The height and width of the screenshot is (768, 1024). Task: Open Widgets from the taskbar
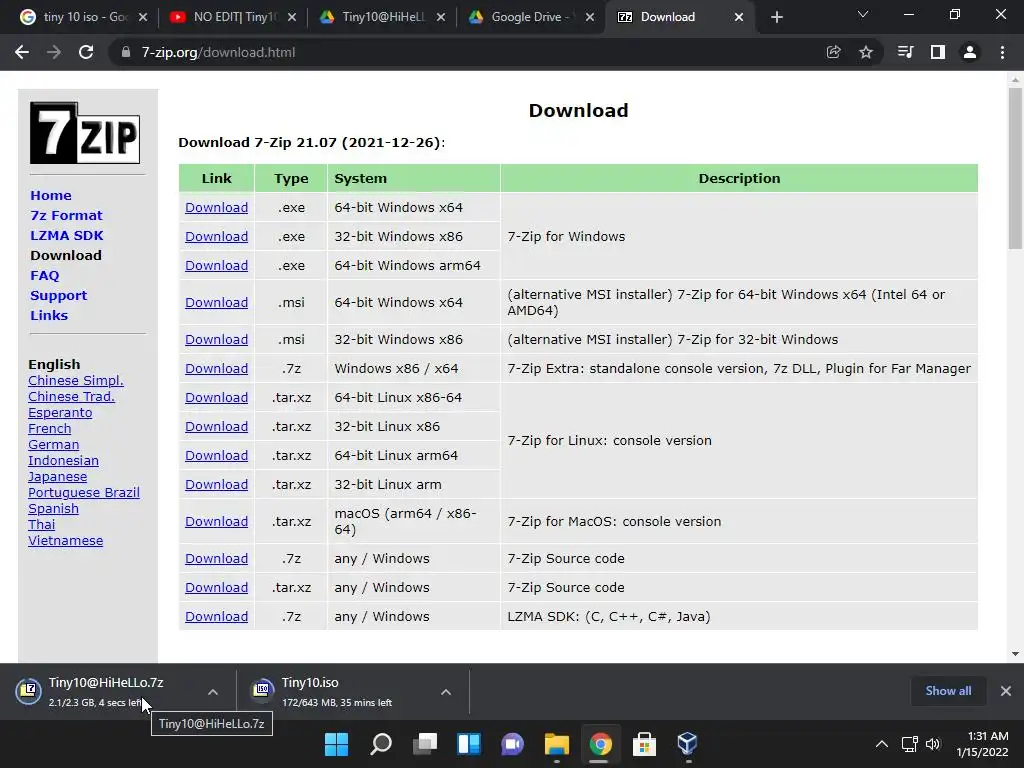(x=469, y=744)
